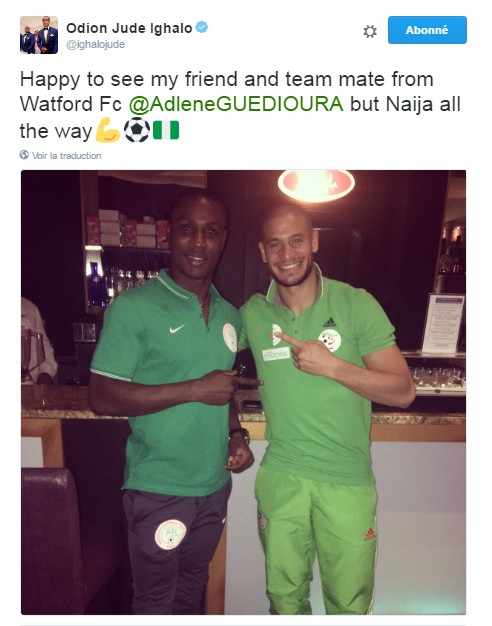Click the Nike swoosh on the left shirt

tap(177, 329)
